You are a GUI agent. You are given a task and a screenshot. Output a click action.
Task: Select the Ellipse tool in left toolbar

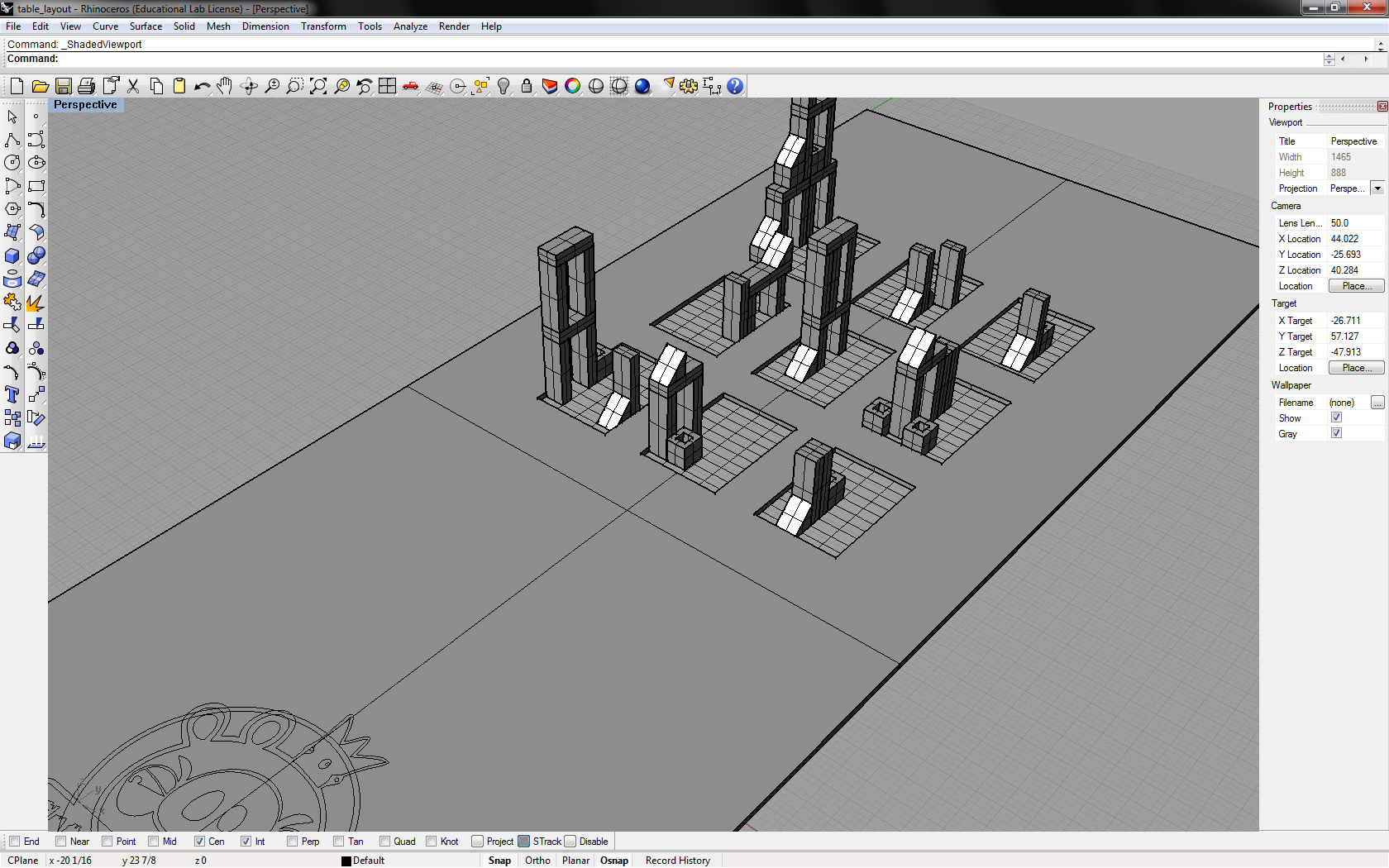coord(36,163)
